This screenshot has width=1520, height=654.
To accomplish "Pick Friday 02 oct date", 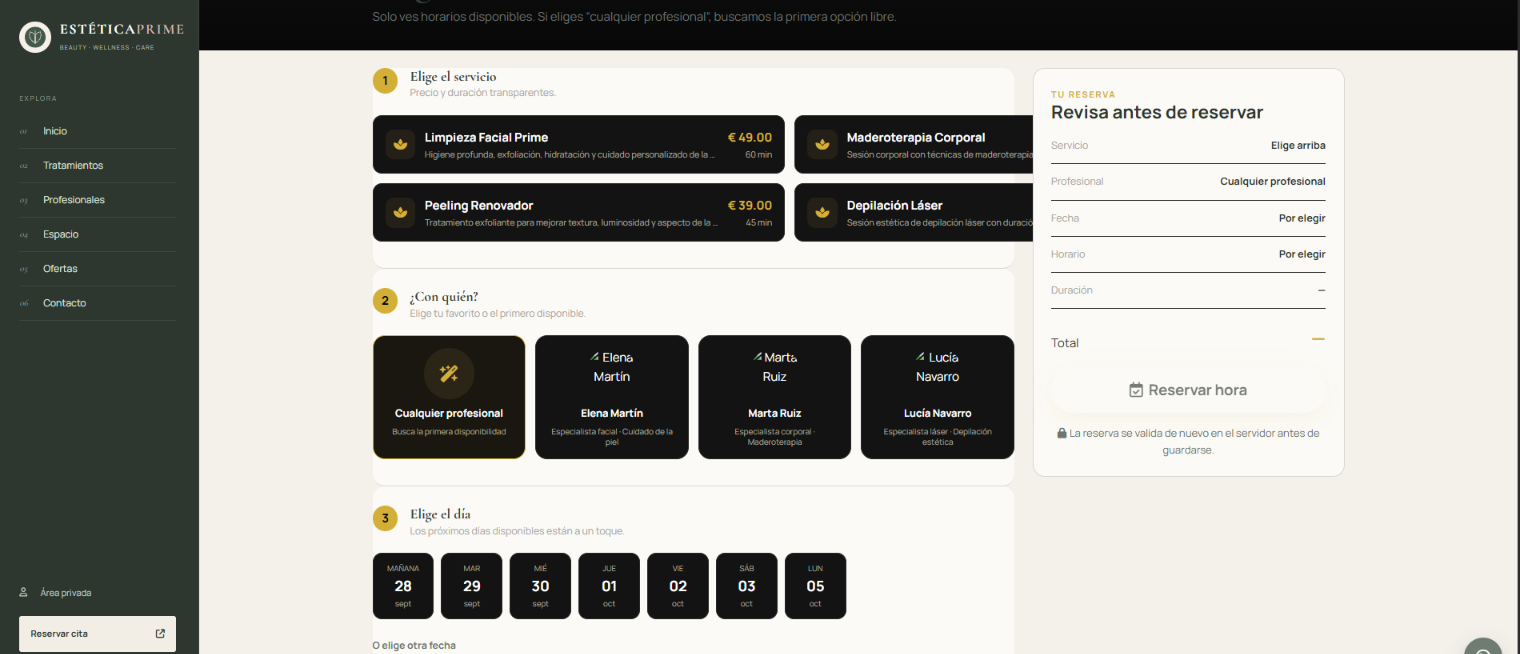I will 678,586.
